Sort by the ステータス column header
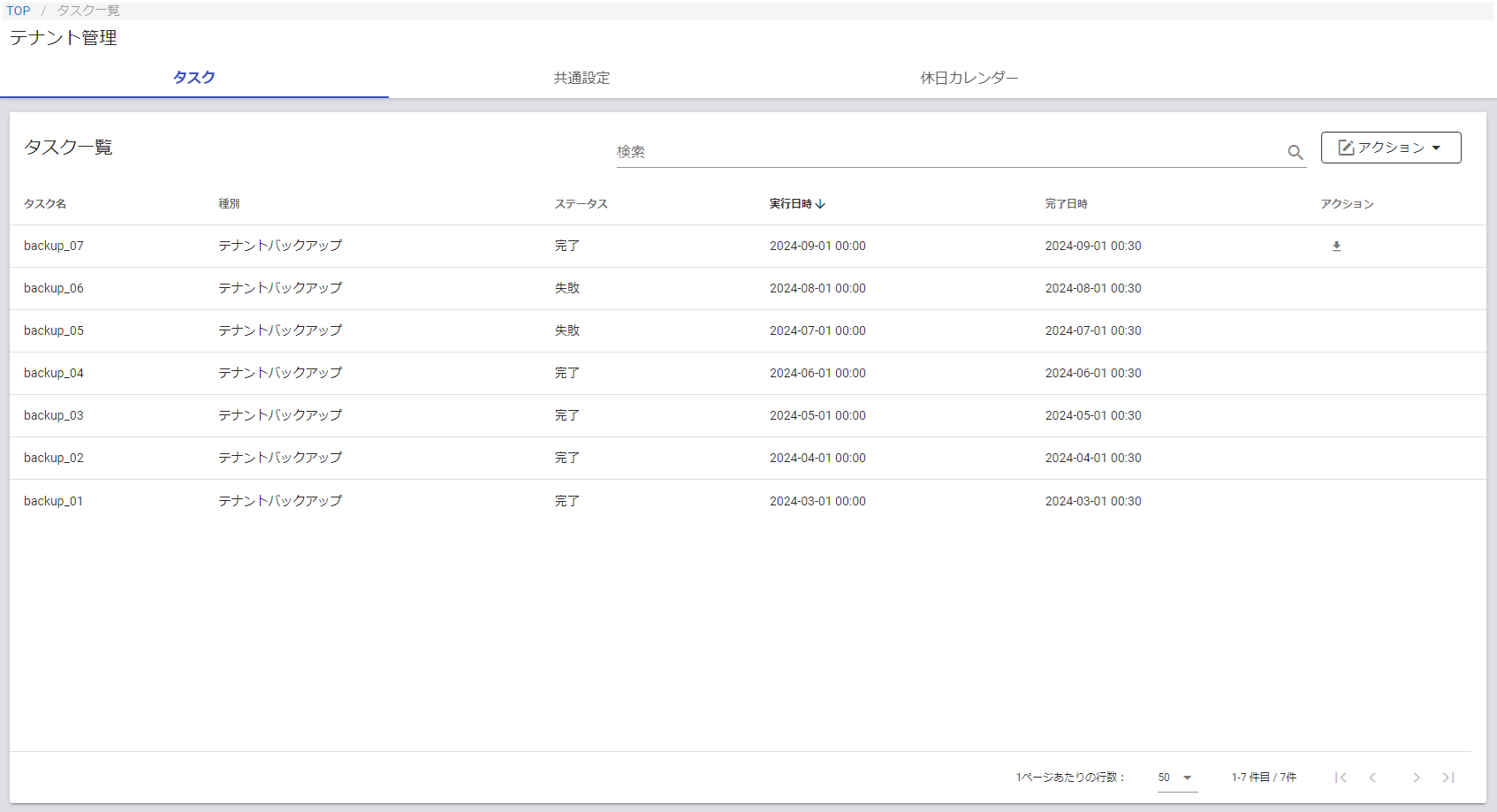Image resolution: width=1497 pixels, height=812 pixels. (581, 204)
